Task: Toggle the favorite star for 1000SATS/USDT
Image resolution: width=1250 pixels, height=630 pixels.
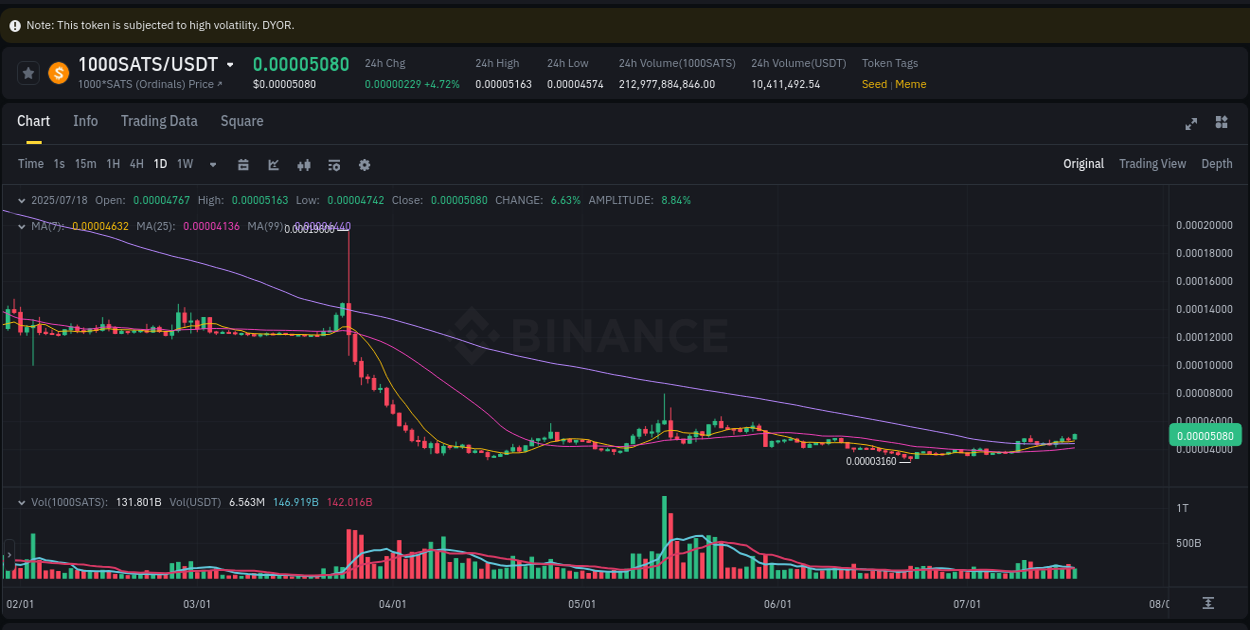Action: click(28, 72)
